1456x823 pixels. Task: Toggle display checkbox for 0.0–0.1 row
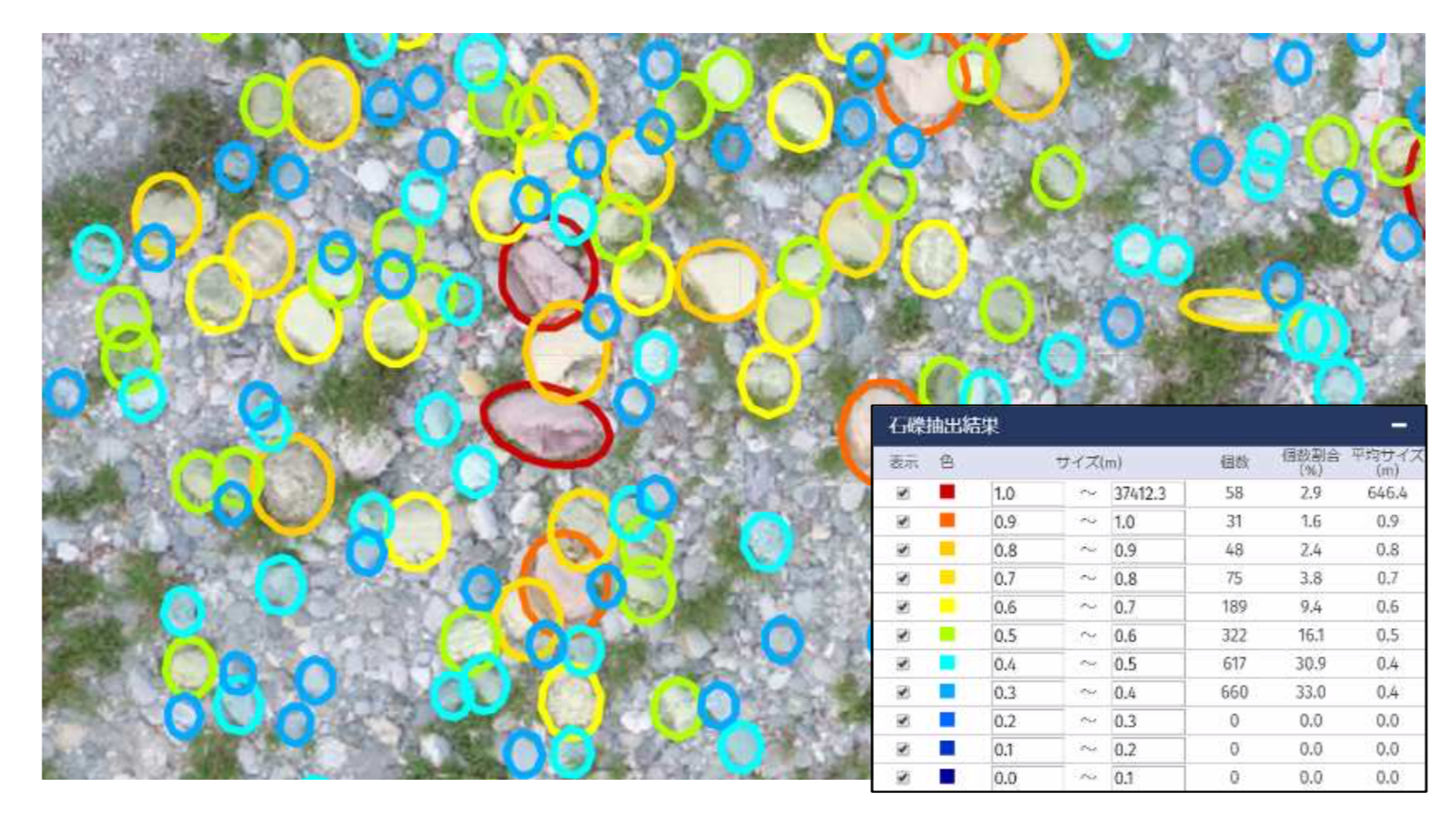[903, 778]
